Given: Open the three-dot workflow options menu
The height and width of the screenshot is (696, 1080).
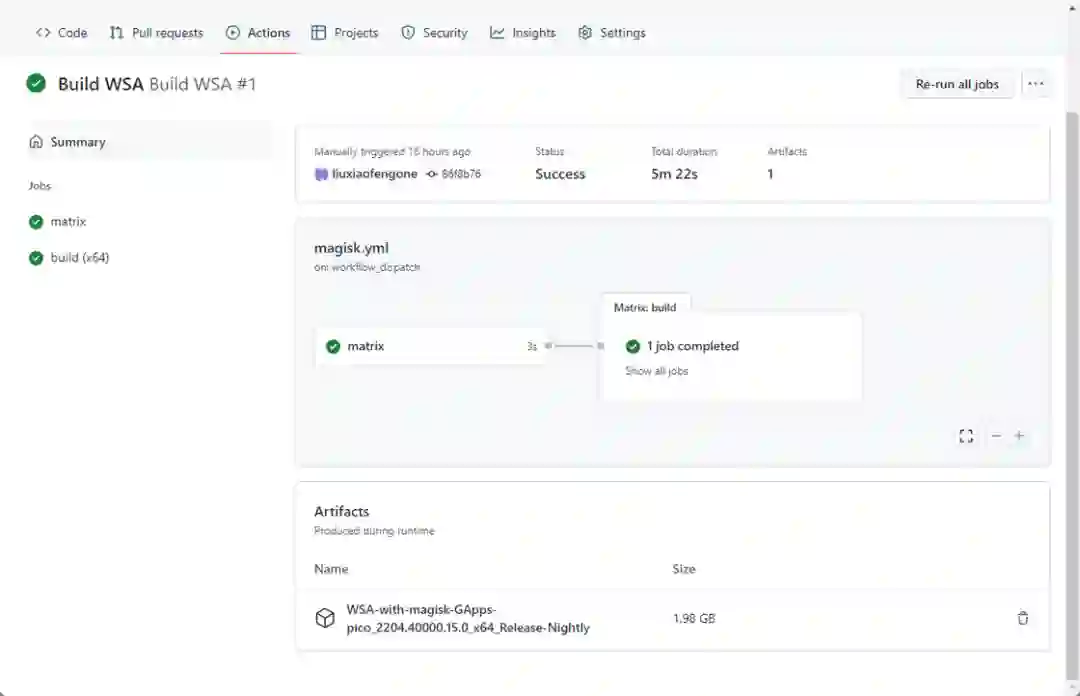Looking at the screenshot, I should pos(1035,84).
